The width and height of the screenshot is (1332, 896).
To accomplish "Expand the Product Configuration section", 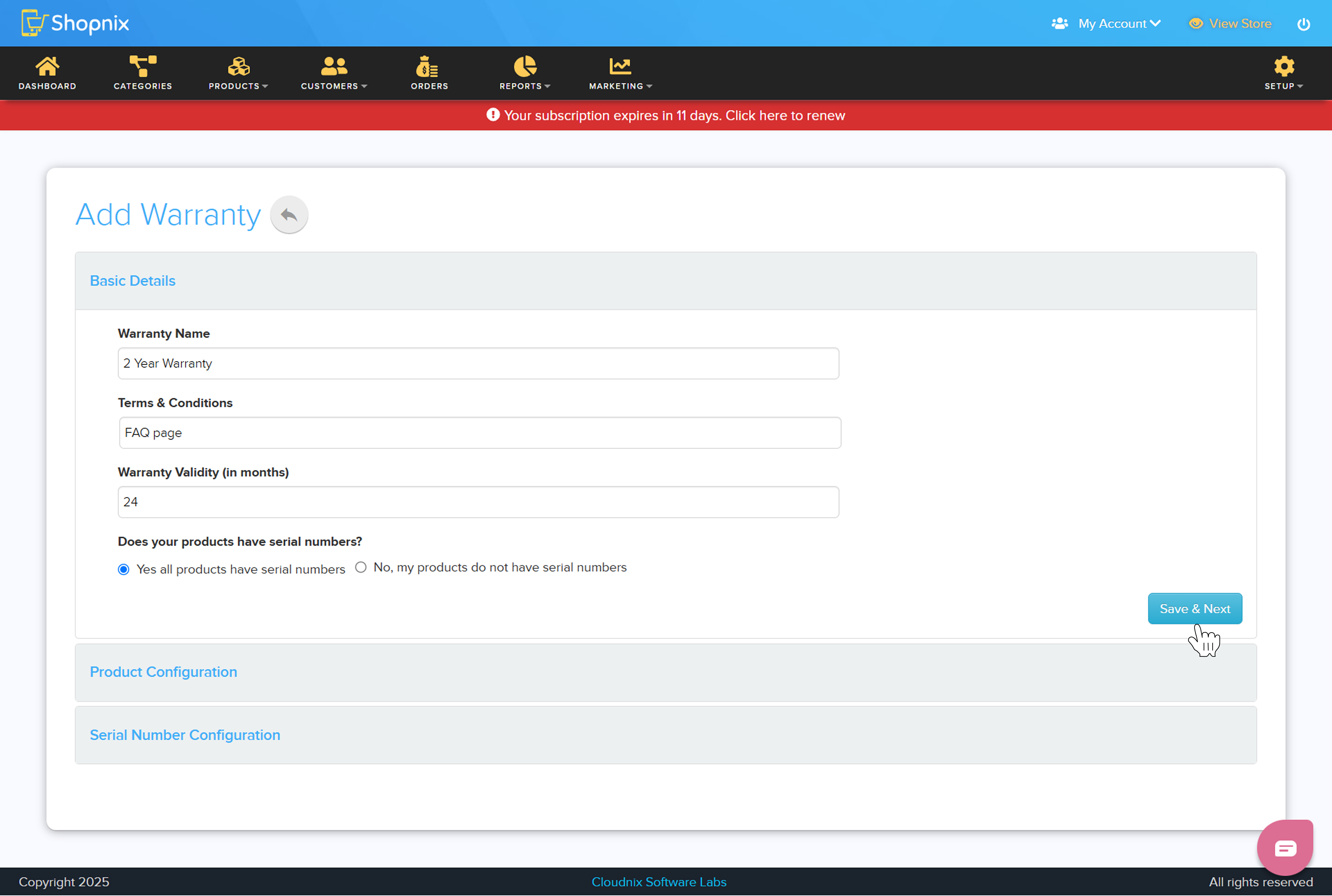I will point(666,672).
